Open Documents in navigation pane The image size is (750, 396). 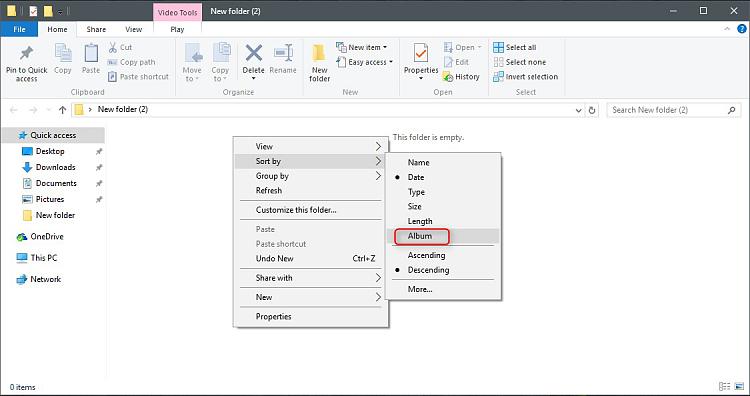tap(56, 183)
